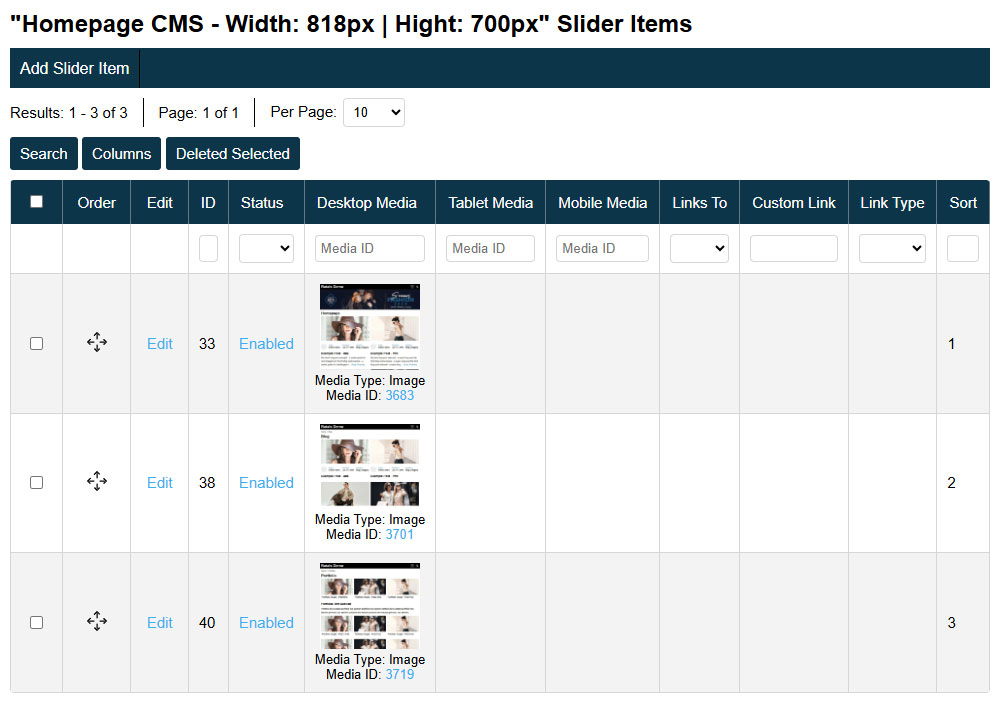Click the Edit column header
The width and height of the screenshot is (1000, 703).
tap(159, 203)
